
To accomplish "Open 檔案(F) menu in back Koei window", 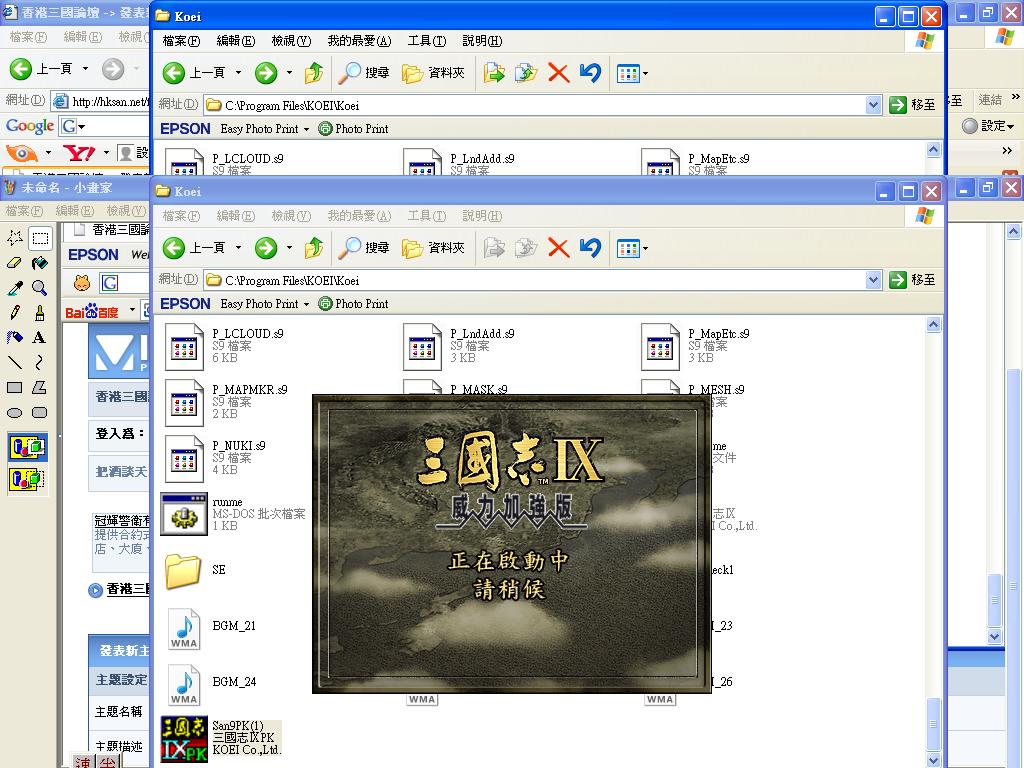I will coord(182,41).
